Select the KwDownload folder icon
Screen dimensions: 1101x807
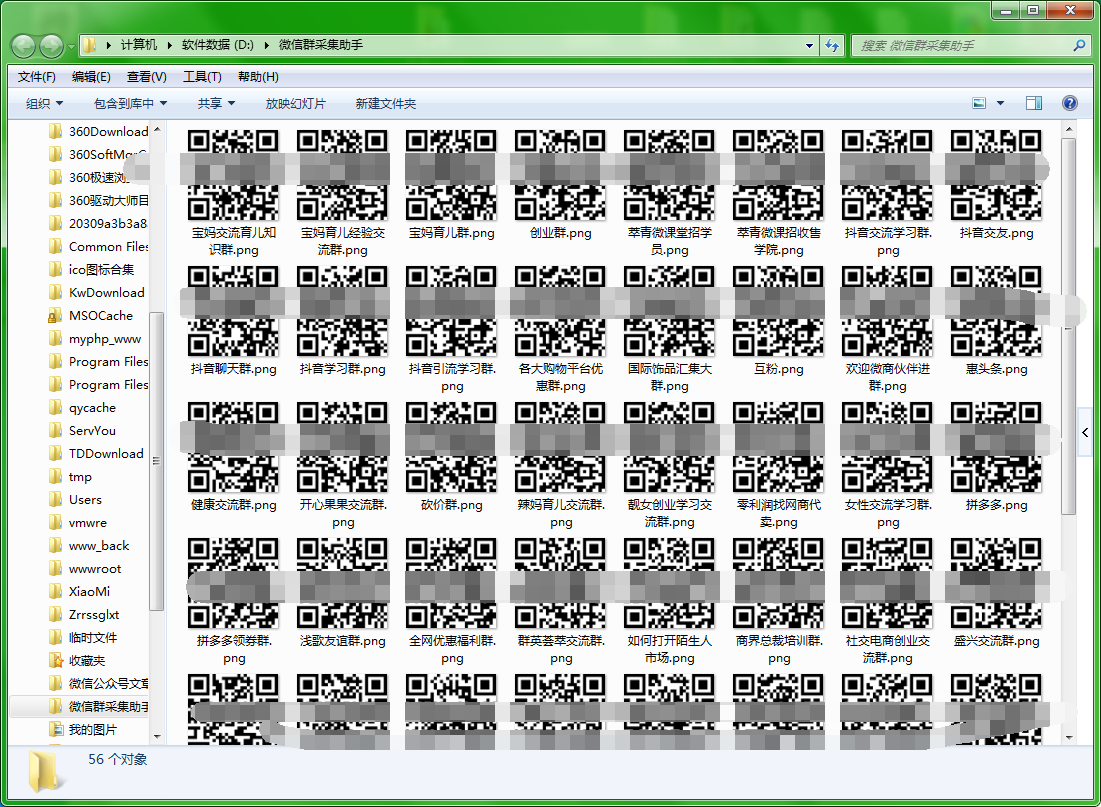pyautogui.click(x=55, y=293)
